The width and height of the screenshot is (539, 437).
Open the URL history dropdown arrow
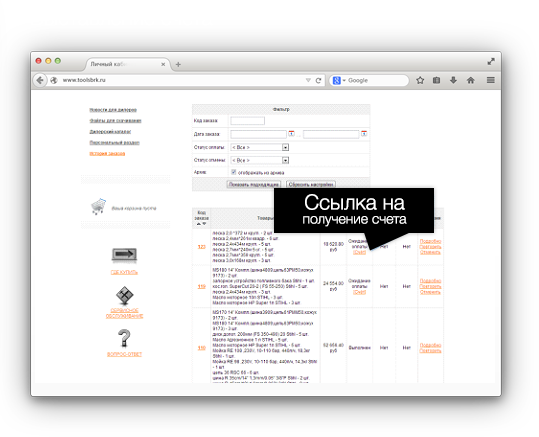308,80
